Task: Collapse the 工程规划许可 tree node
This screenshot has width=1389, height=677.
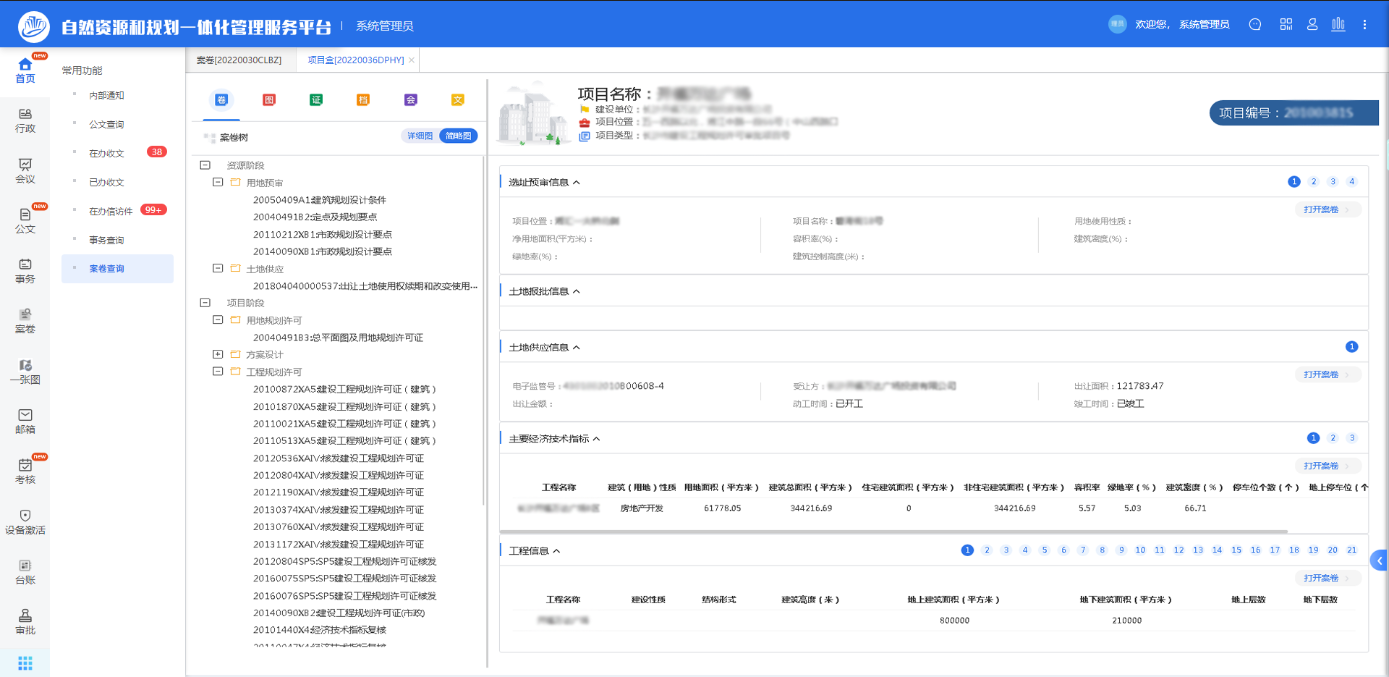Action: (x=219, y=372)
